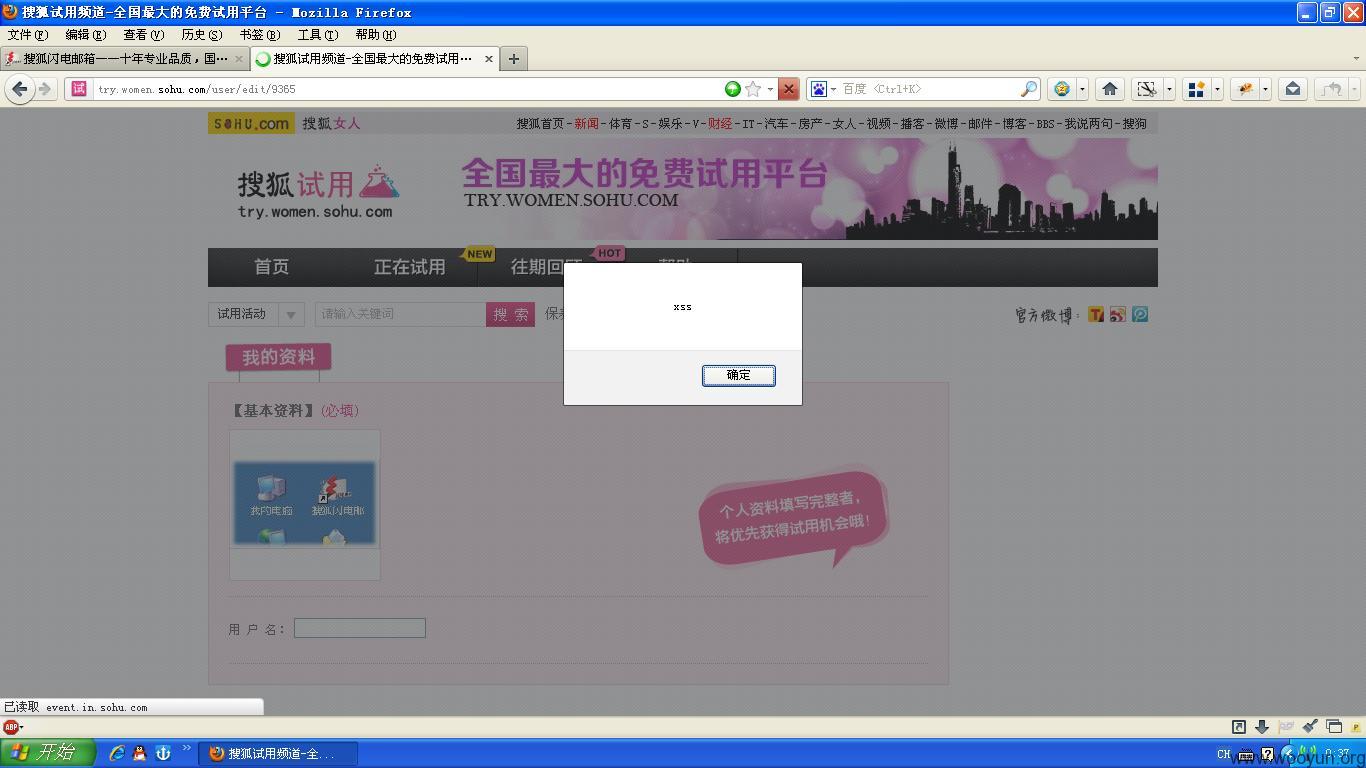Switch to the 搜狐闪电邮箱 tab

click(x=124, y=59)
